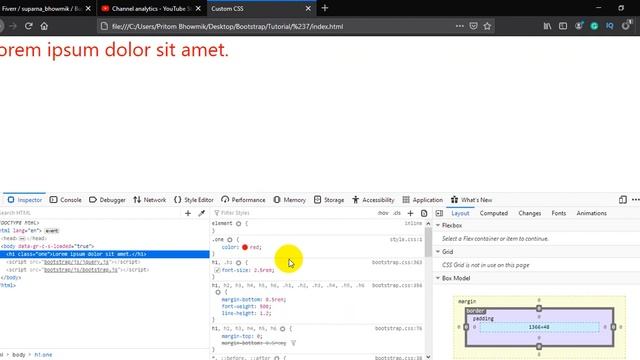Open the Storage devtools panel
Viewport: 640px width, 360px height.
tap(329, 200)
